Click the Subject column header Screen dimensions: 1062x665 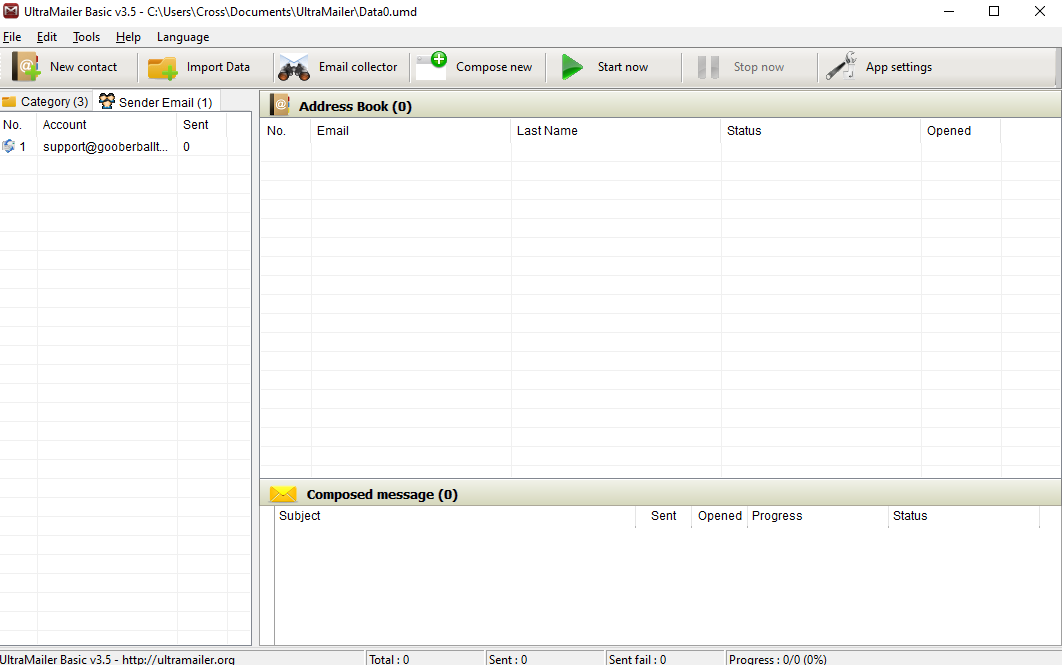click(454, 516)
